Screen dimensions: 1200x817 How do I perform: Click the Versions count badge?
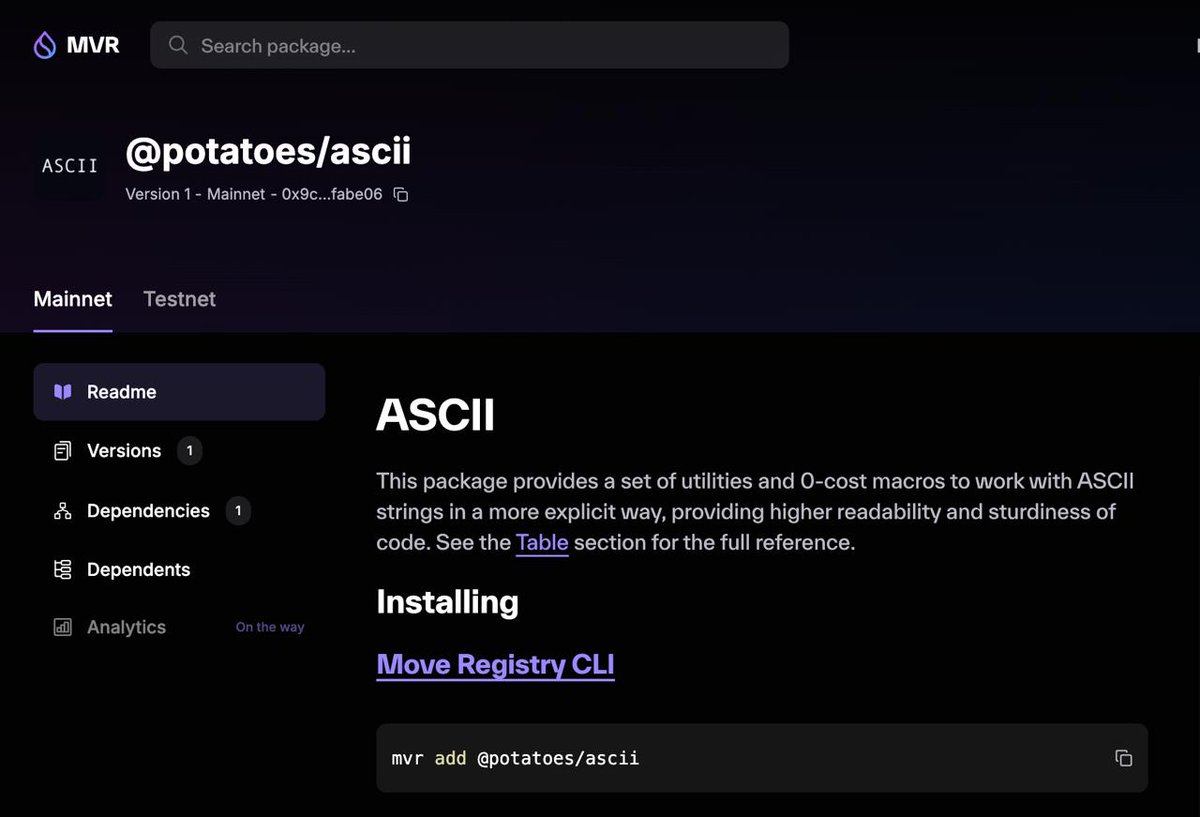click(190, 451)
